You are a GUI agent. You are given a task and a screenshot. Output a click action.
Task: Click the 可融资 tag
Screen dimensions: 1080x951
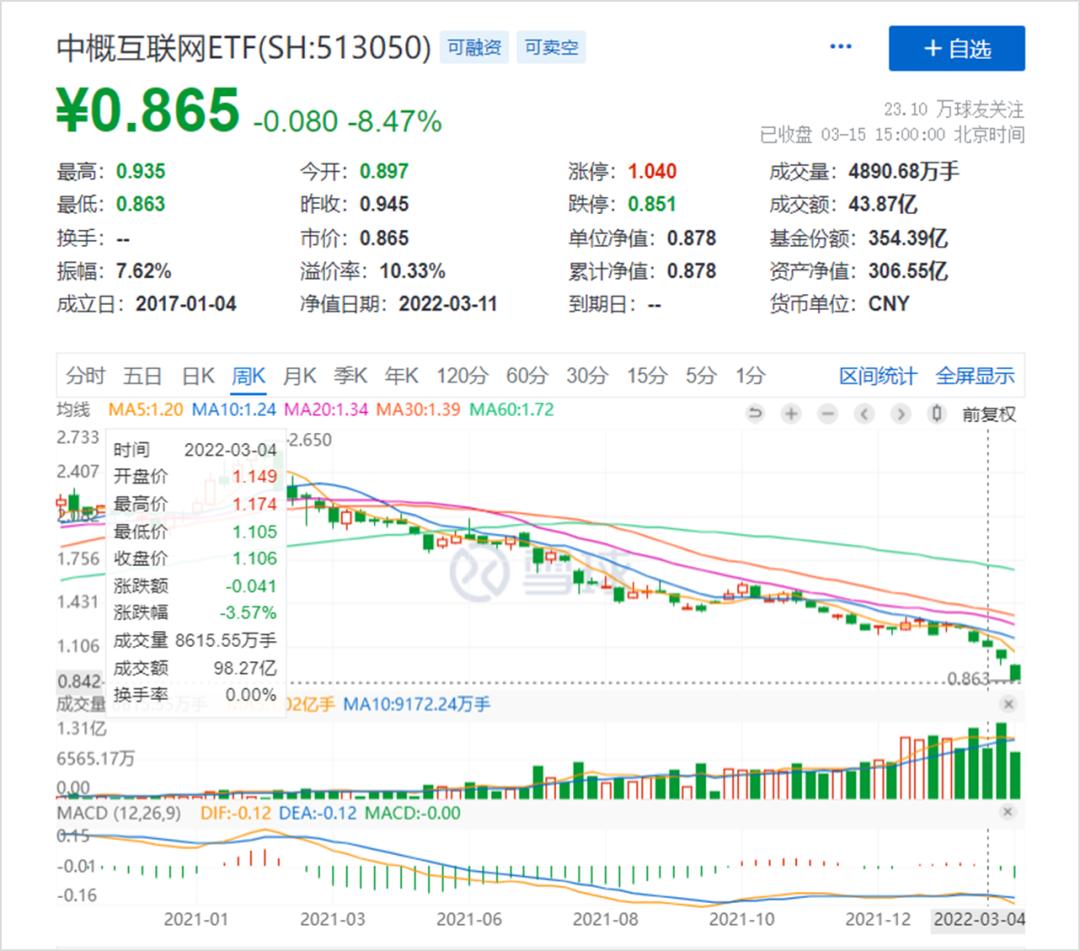(474, 48)
